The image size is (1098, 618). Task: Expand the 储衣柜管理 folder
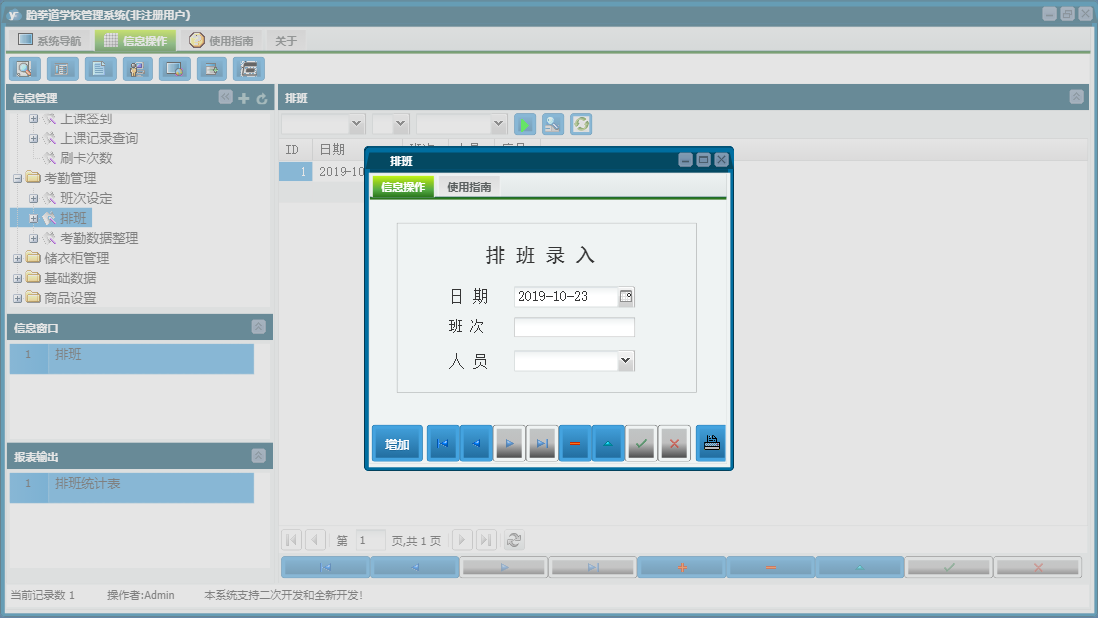click(18, 258)
